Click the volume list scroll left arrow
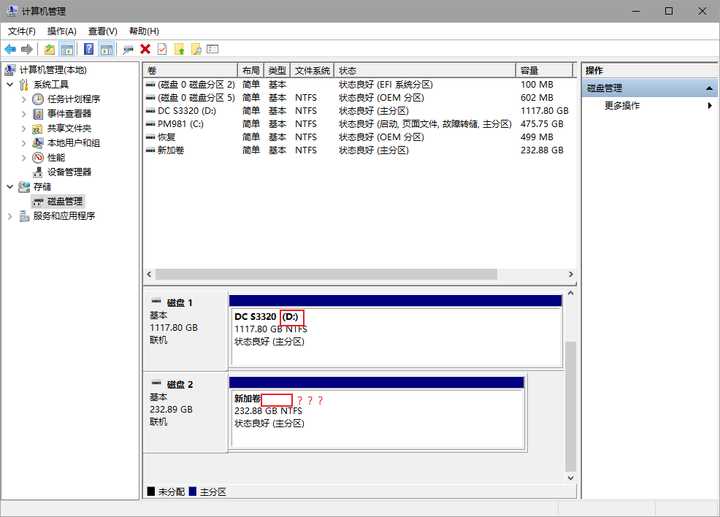The height and width of the screenshot is (517, 720). 149,274
